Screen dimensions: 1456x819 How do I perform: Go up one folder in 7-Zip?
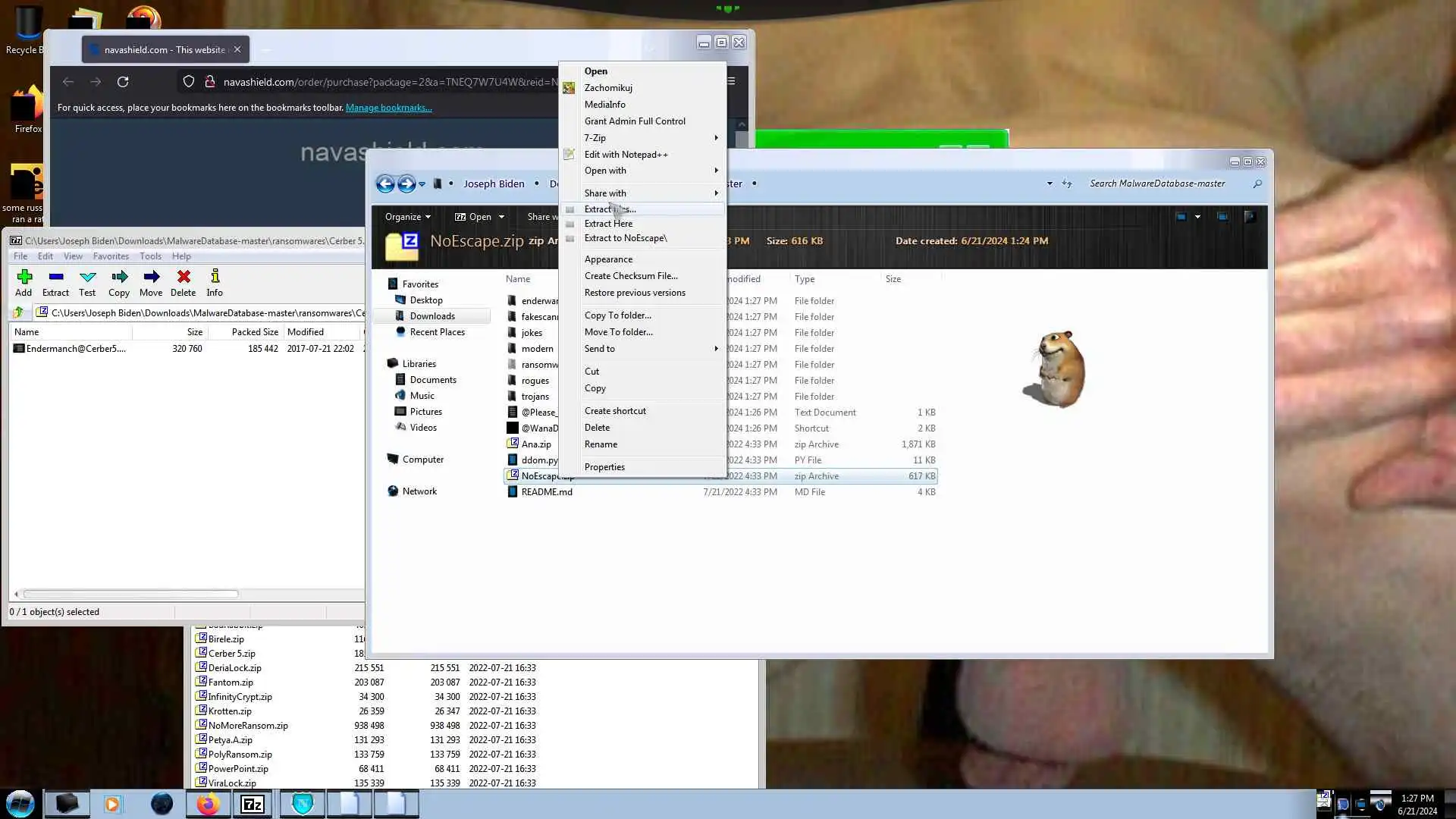18,312
